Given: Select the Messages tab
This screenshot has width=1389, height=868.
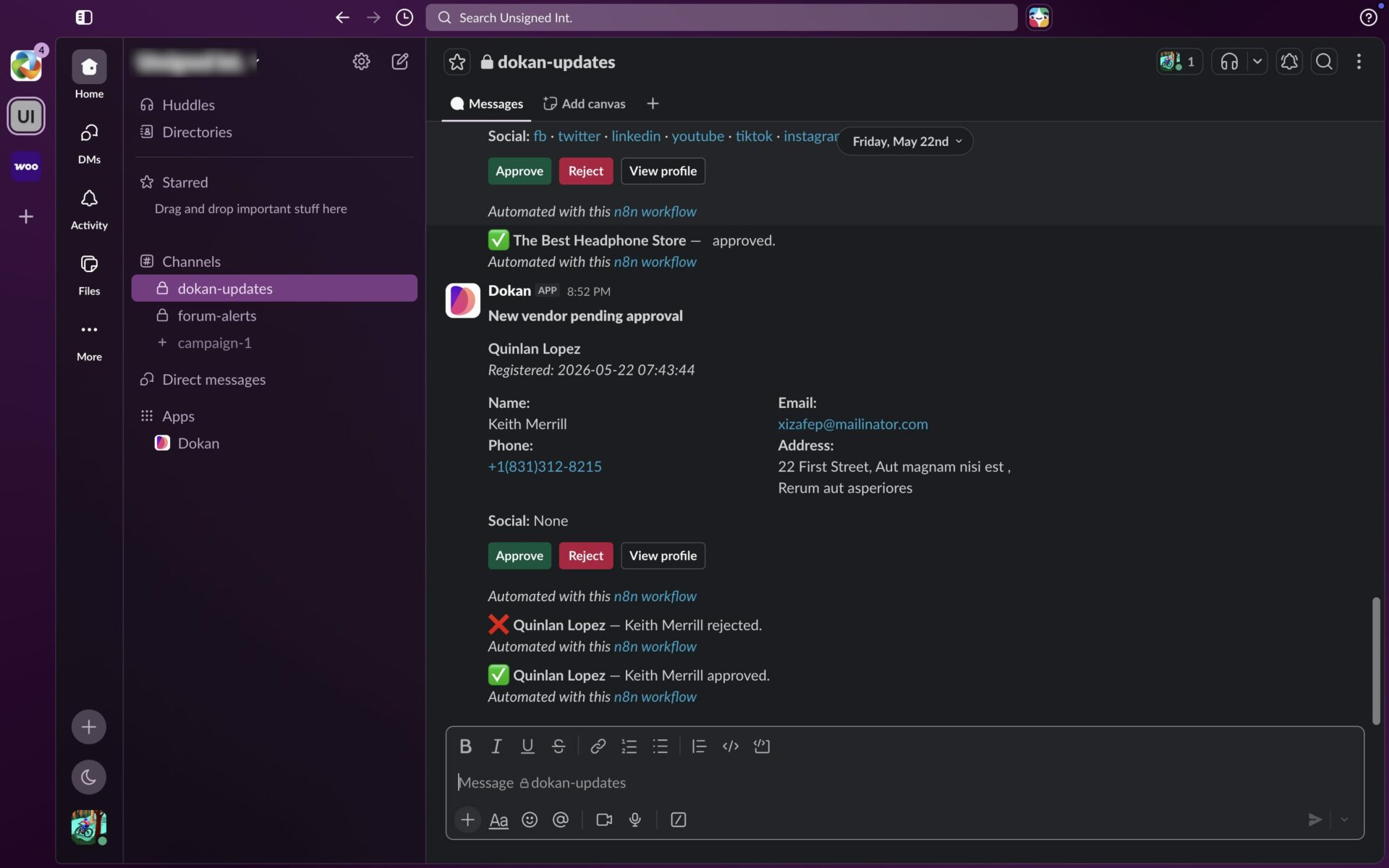Looking at the screenshot, I should 486,103.
